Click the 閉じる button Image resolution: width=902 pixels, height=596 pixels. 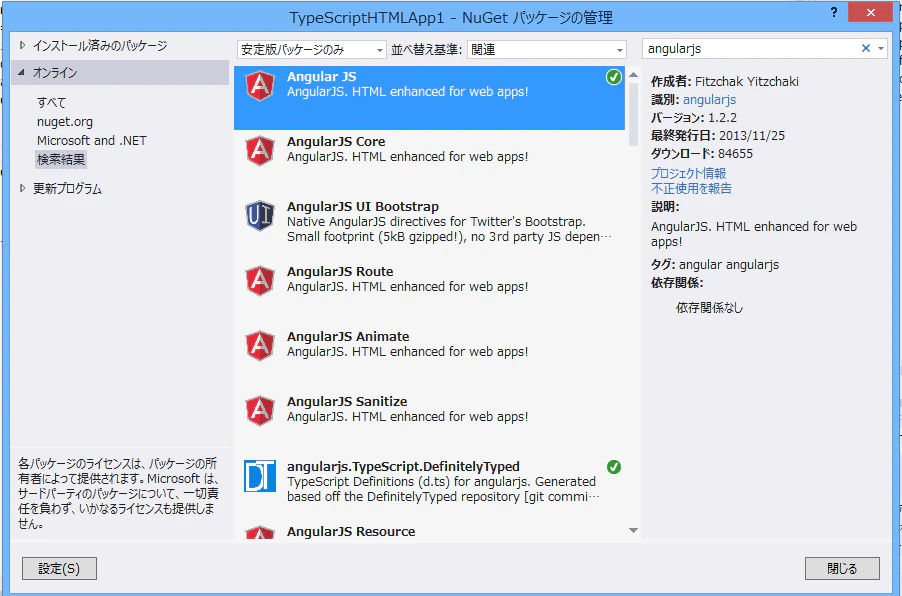click(842, 568)
